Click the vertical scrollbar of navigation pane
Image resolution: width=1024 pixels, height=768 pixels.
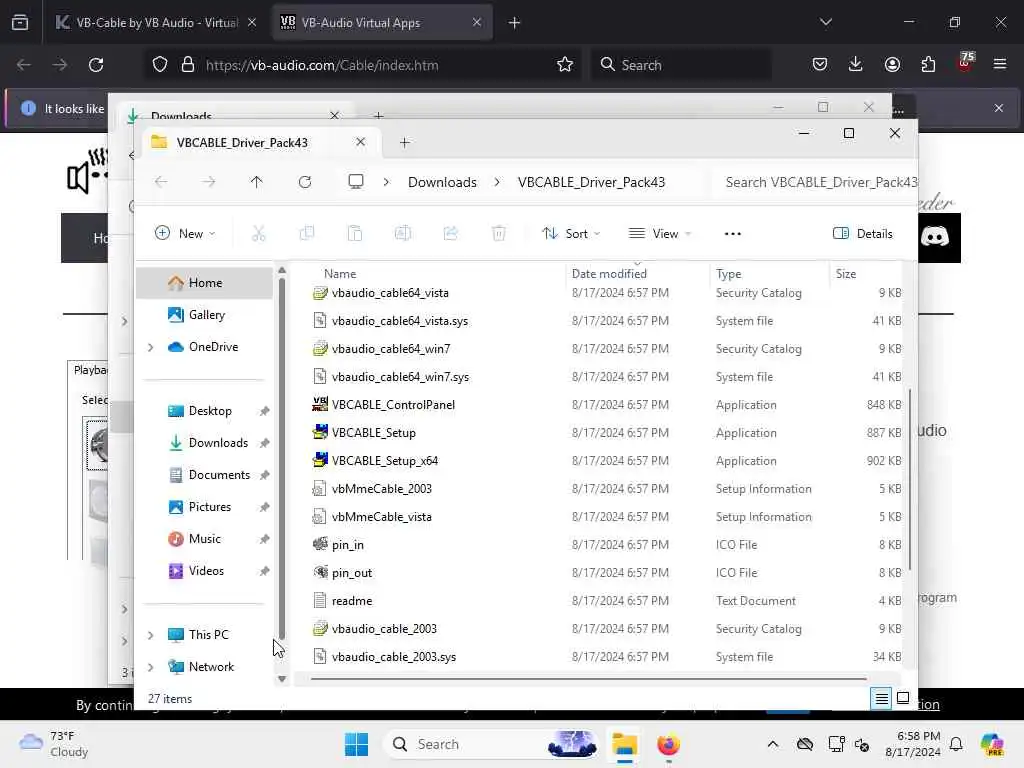click(x=282, y=457)
